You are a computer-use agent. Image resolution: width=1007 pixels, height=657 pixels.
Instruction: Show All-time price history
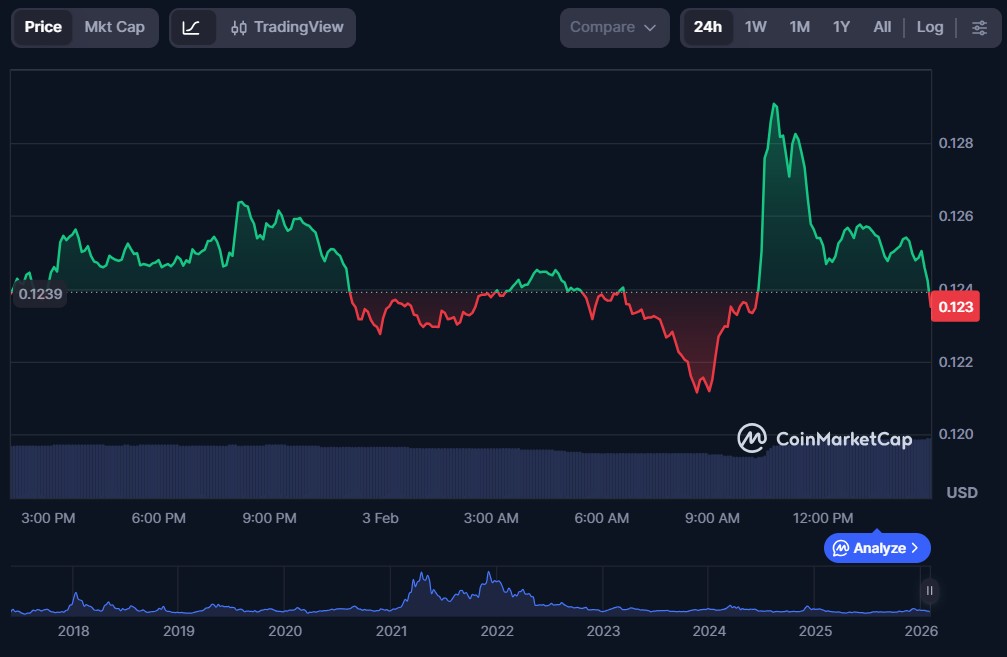click(881, 28)
